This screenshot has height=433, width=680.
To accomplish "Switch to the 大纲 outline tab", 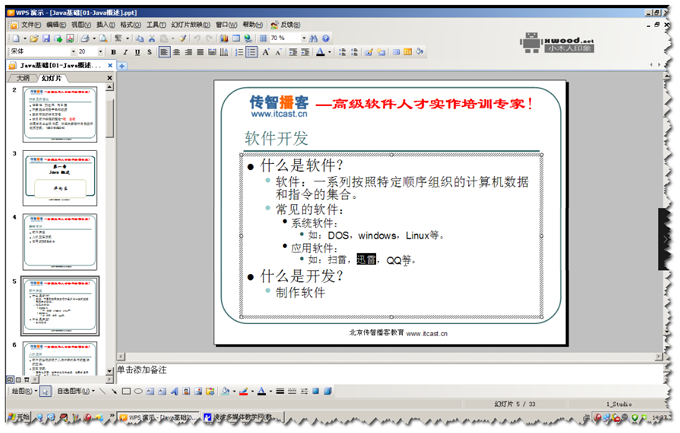I will pyautogui.click(x=23, y=78).
